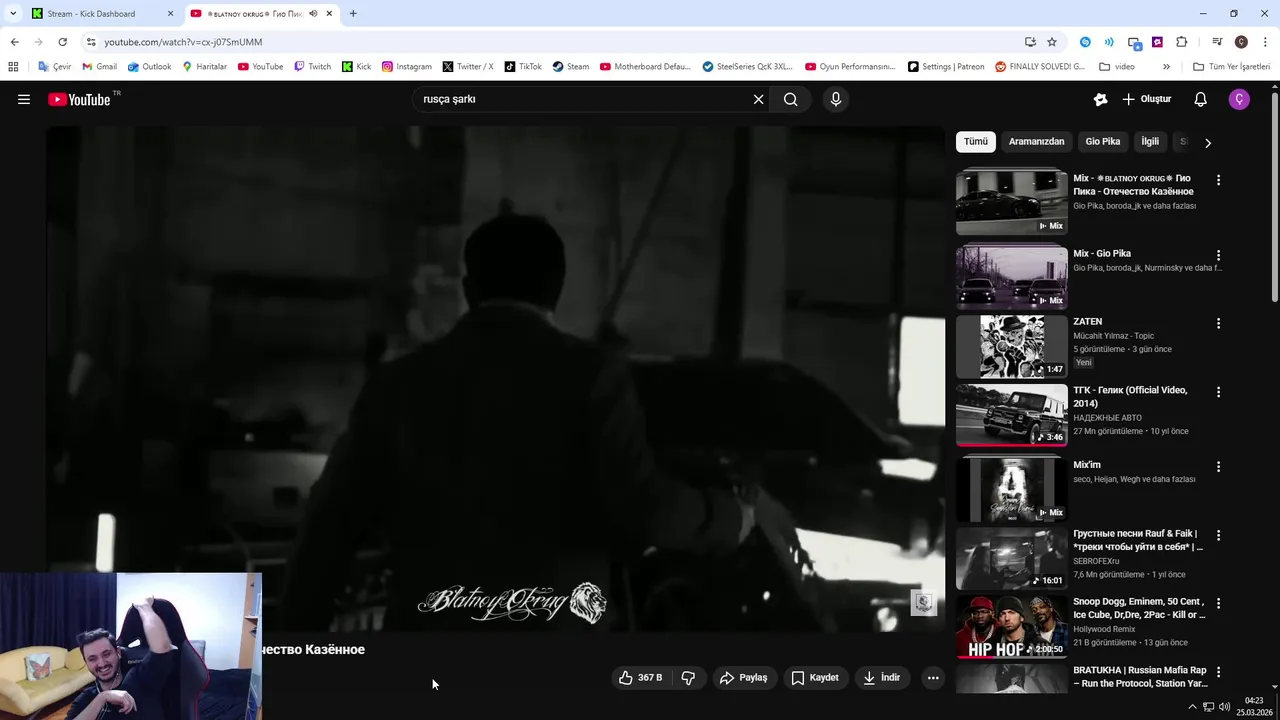Open the Twitch bookmark
This screenshot has height=720, width=1280.
[312, 67]
